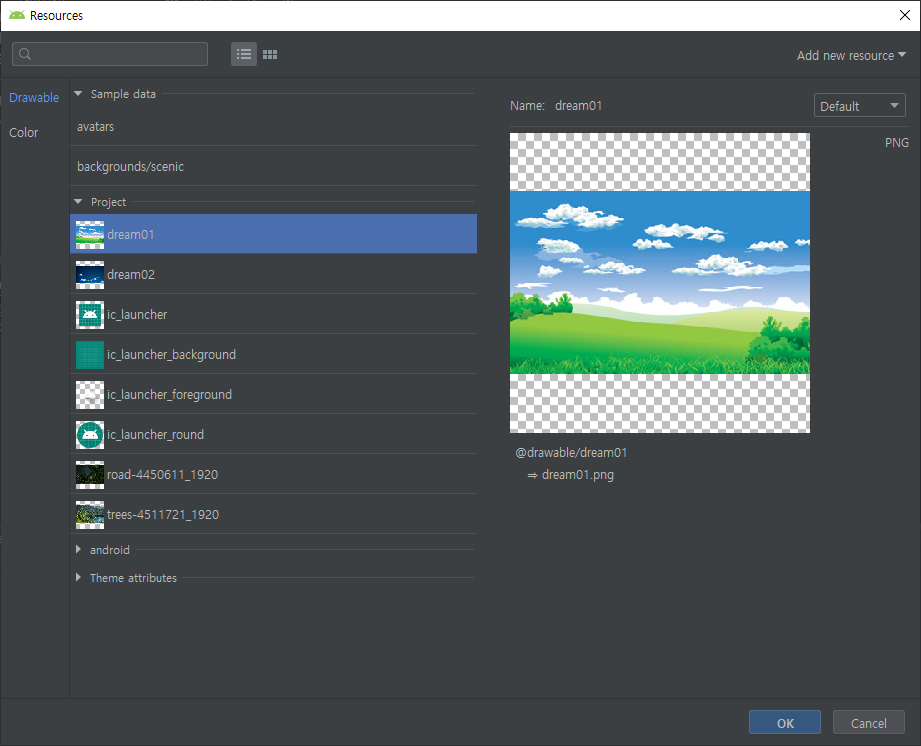Click the PNG format label
921x746 pixels.
(x=896, y=143)
